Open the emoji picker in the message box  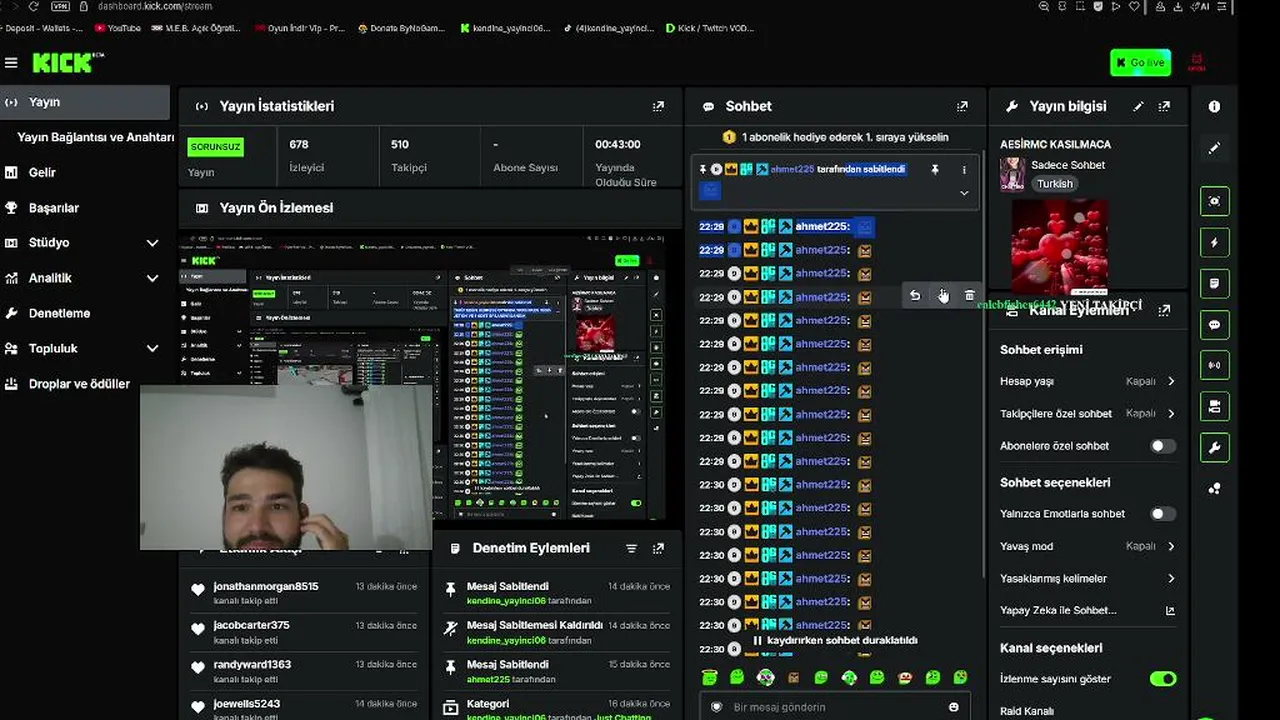953,707
